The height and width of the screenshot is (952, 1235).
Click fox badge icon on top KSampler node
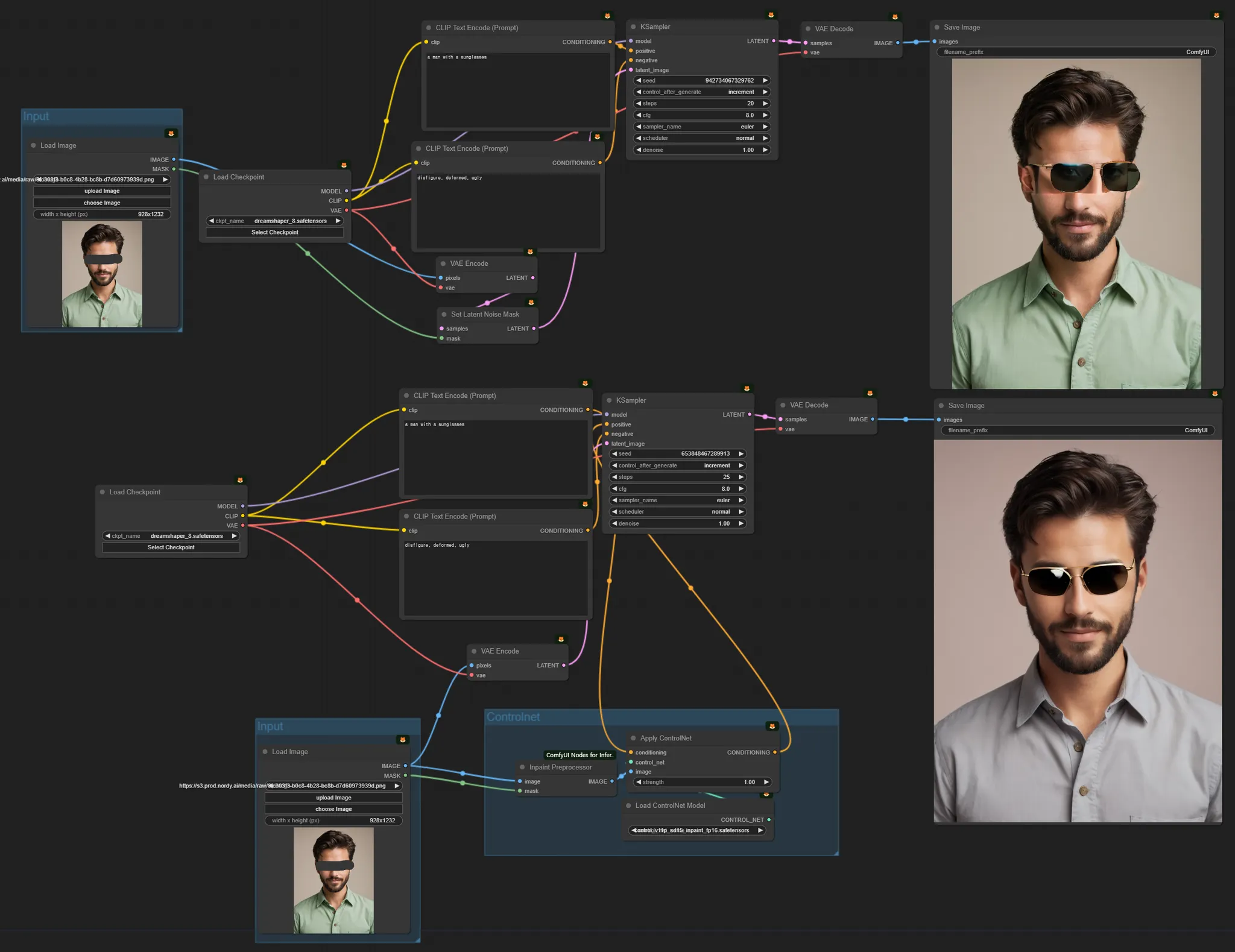(x=771, y=15)
